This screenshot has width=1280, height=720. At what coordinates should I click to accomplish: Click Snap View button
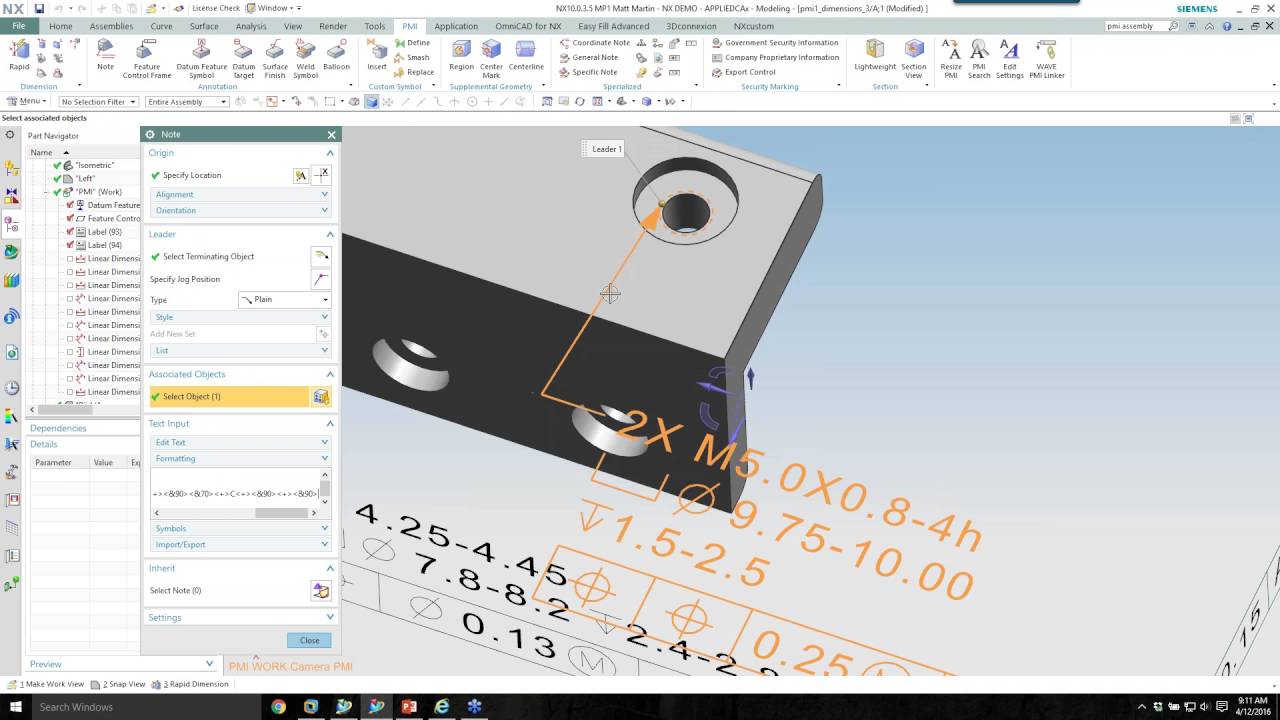tap(118, 684)
